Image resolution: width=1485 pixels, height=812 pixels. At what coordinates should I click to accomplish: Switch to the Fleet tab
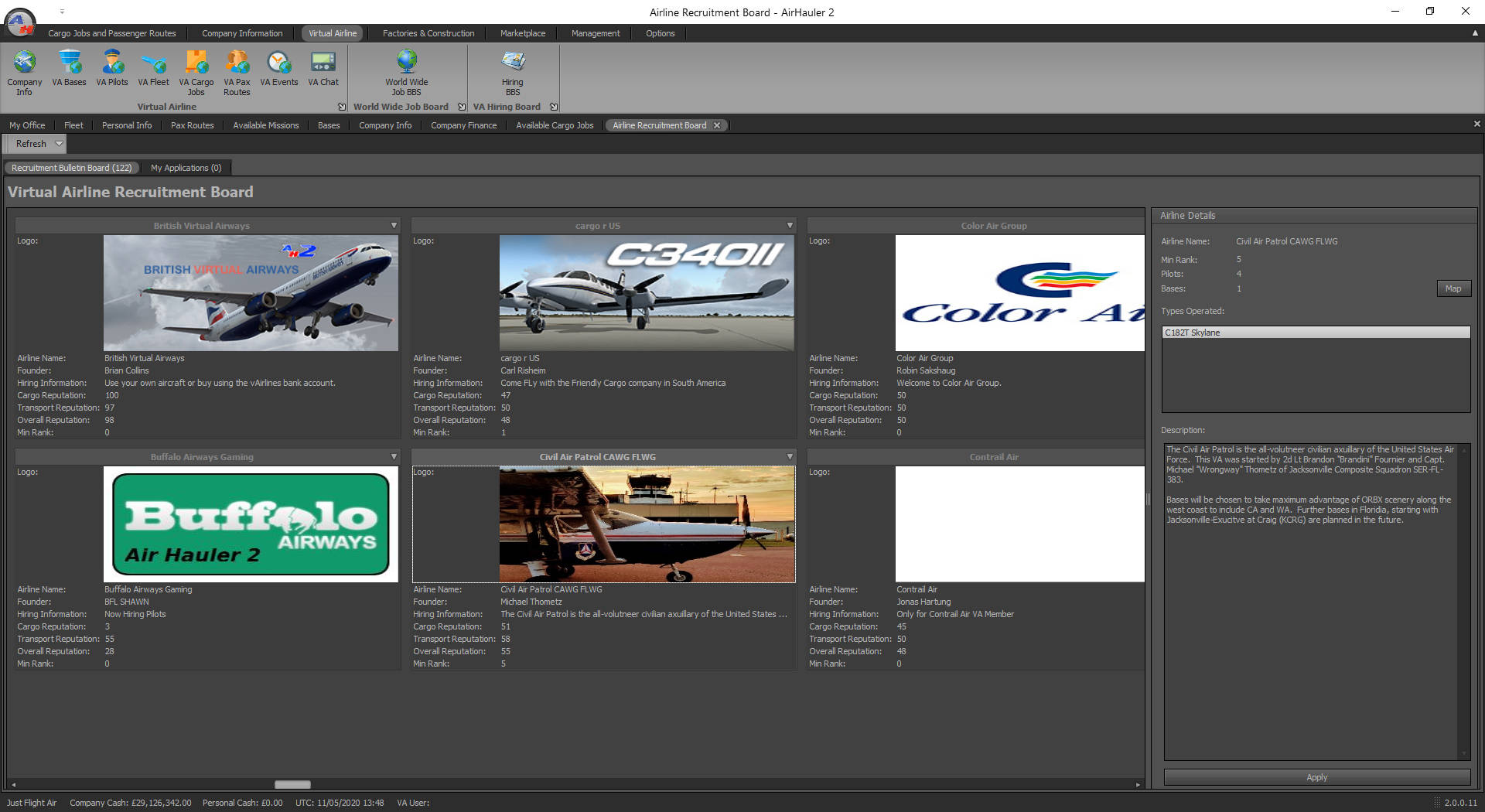click(x=73, y=125)
